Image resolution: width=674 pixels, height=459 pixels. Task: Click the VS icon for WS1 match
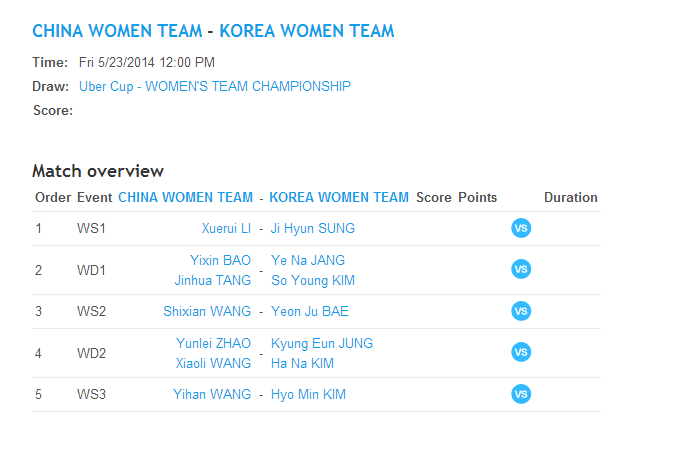click(x=521, y=228)
